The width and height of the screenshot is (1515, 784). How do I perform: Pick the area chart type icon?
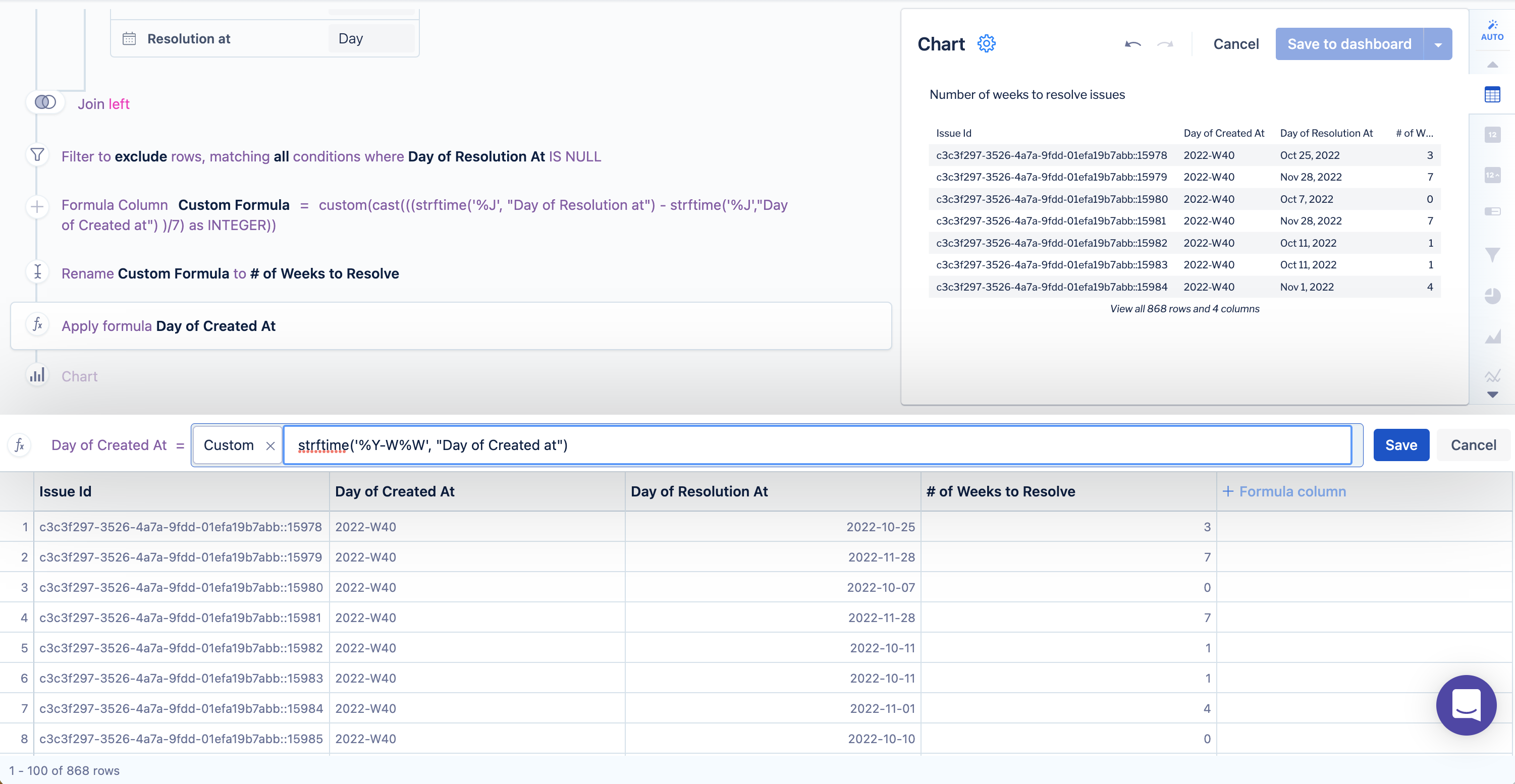click(1492, 337)
